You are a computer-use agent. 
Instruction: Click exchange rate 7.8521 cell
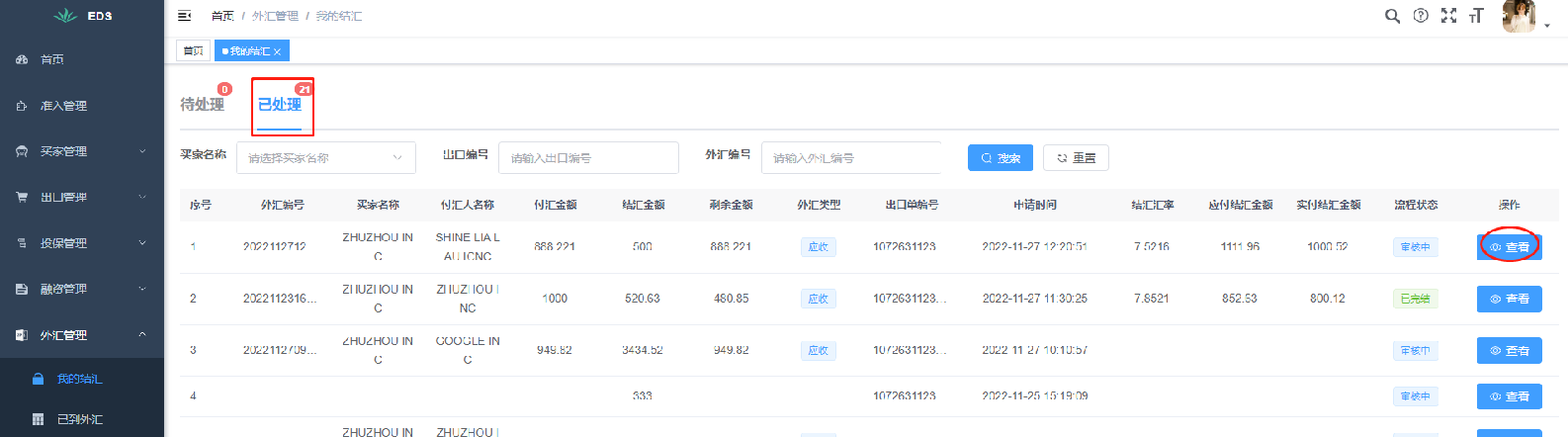coord(1152,299)
